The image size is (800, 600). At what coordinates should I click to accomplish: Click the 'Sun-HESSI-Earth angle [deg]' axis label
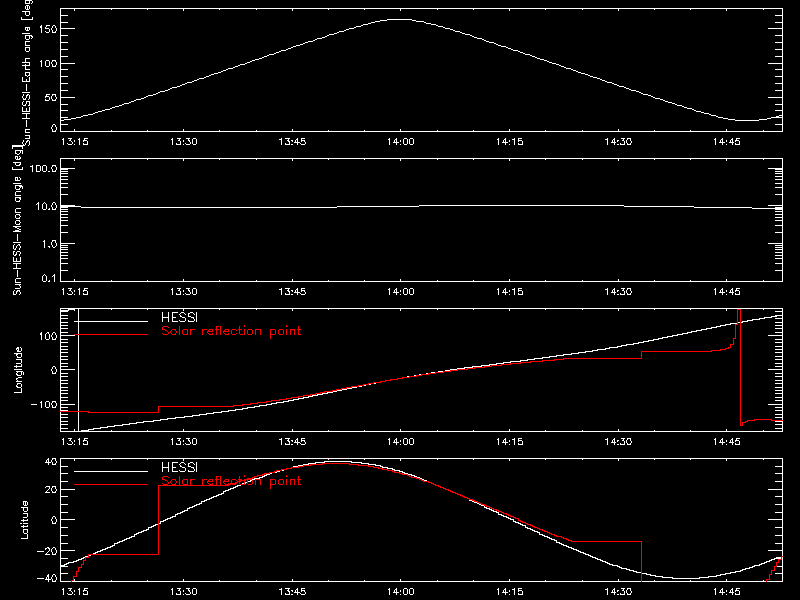(27, 71)
